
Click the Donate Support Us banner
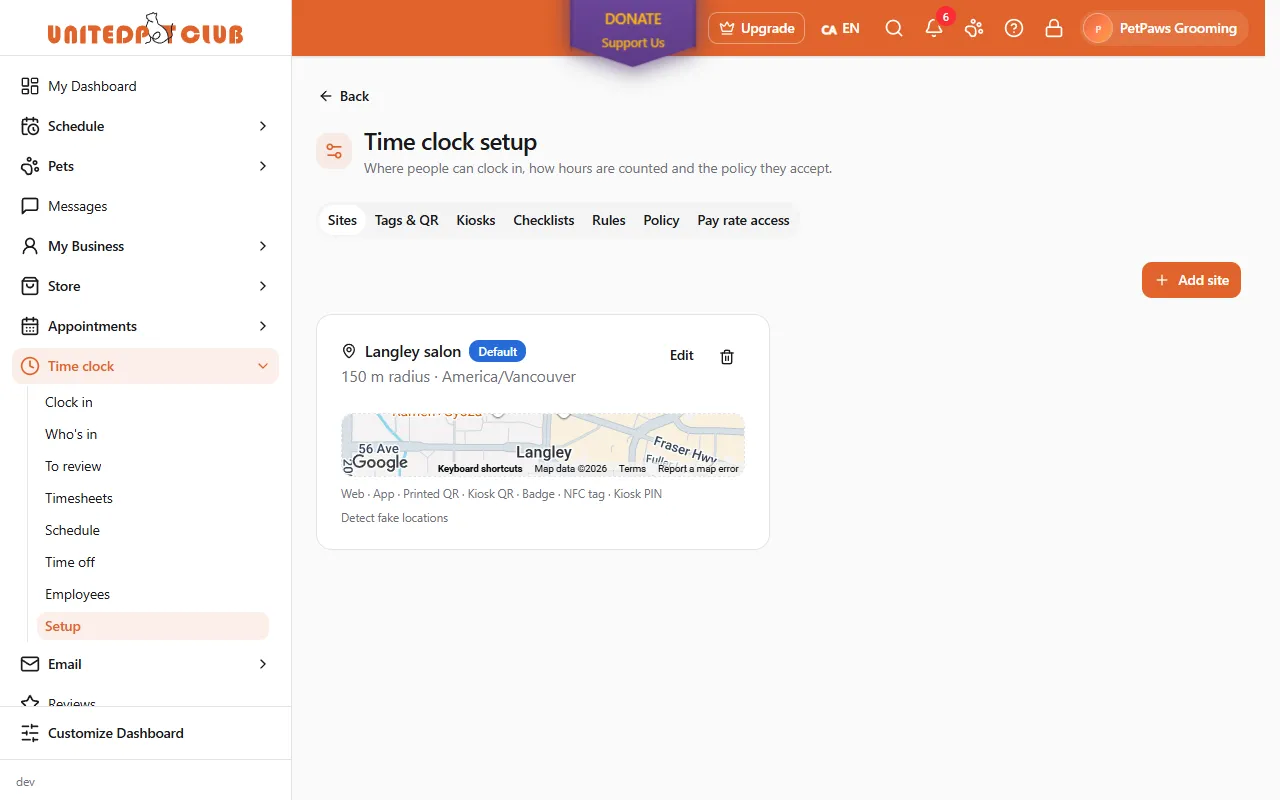coord(633,32)
